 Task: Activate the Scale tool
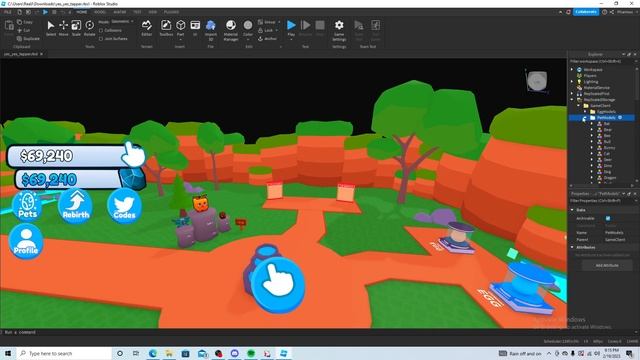pyautogui.click(x=76, y=28)
